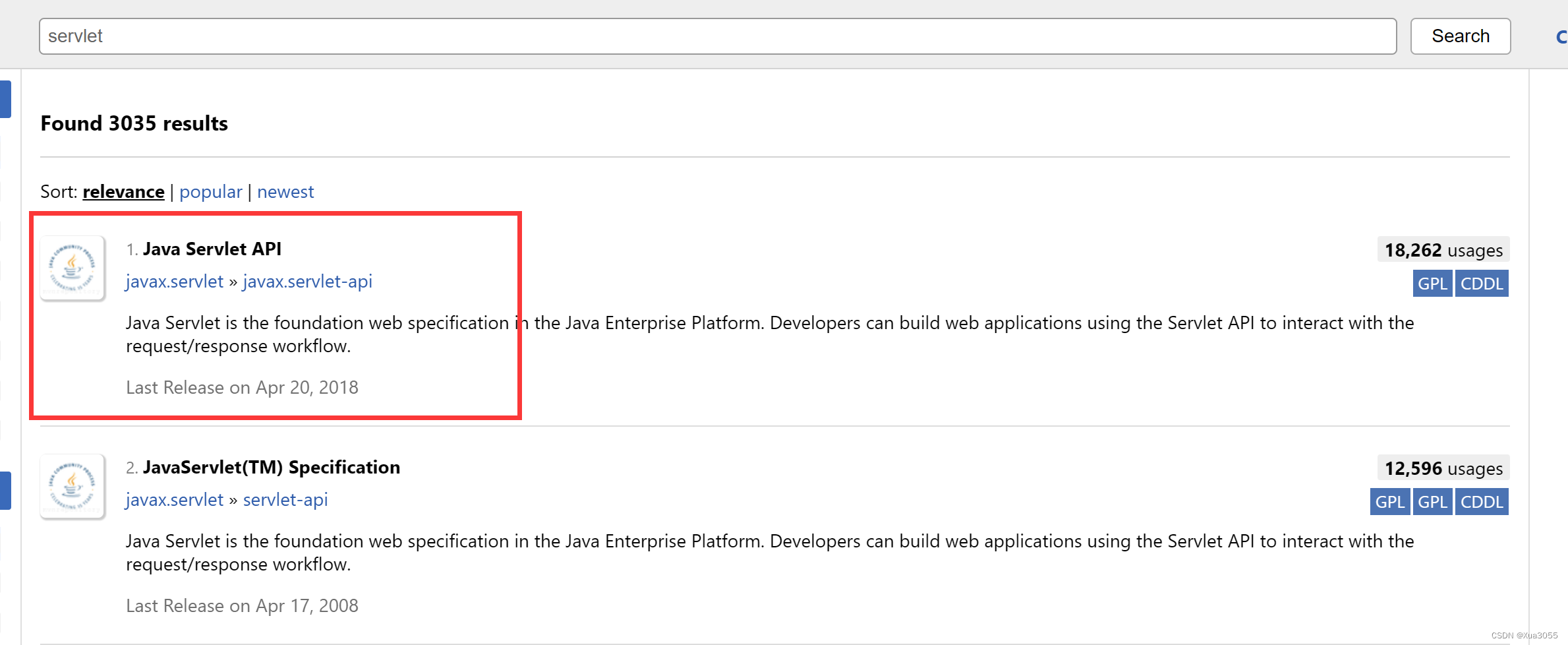Sort results by newest

point(285,192)
